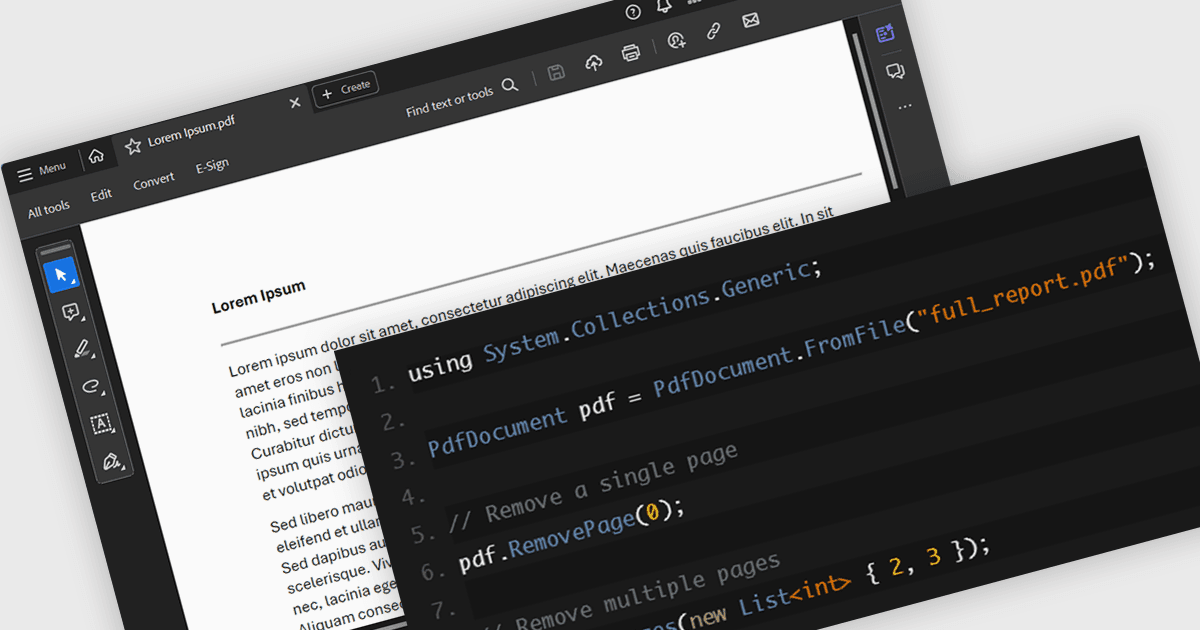Click the Create button

345,89
